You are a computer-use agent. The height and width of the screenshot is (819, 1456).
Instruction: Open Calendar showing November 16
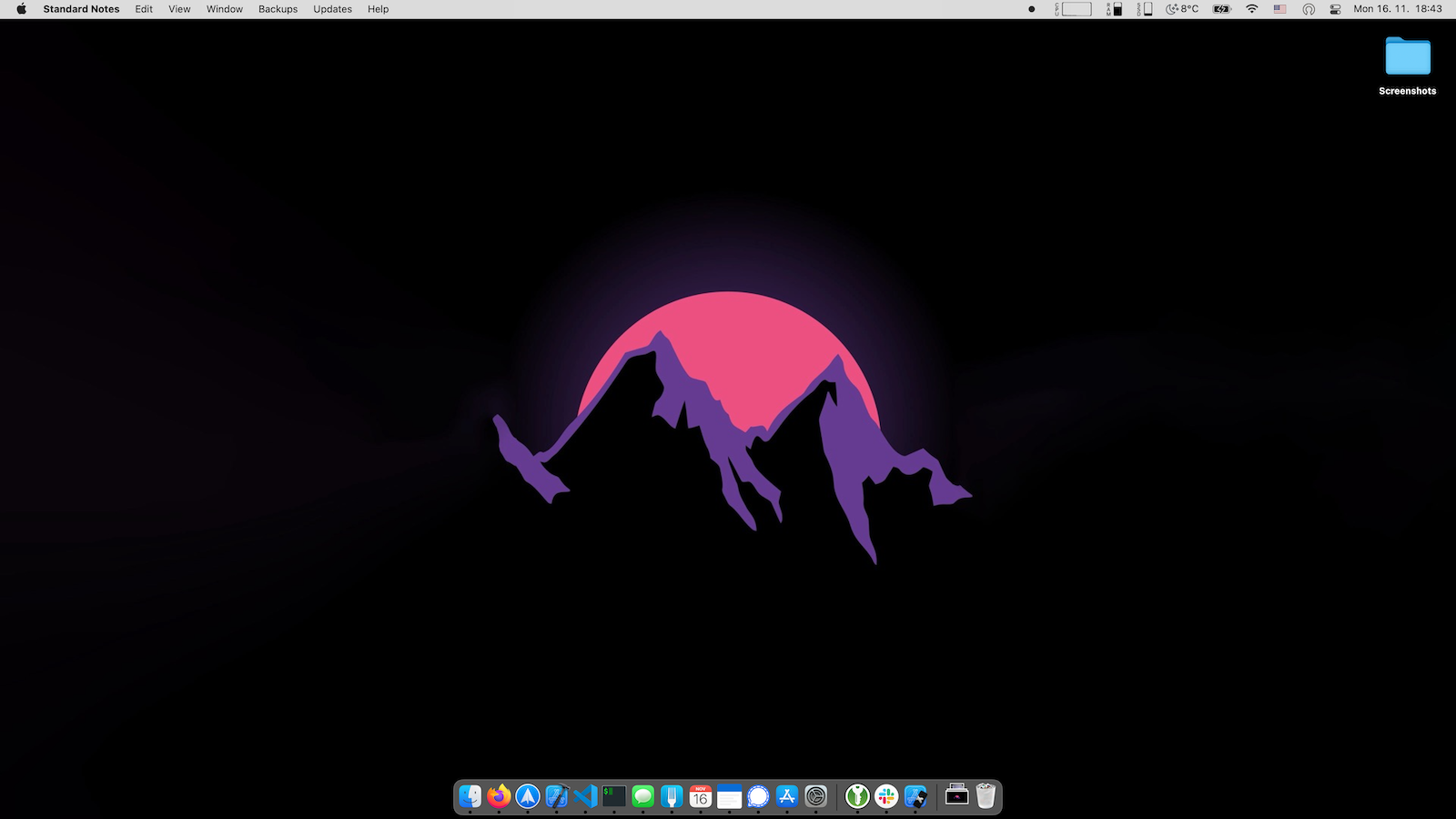pyautogui.click(x=701, y=796)
